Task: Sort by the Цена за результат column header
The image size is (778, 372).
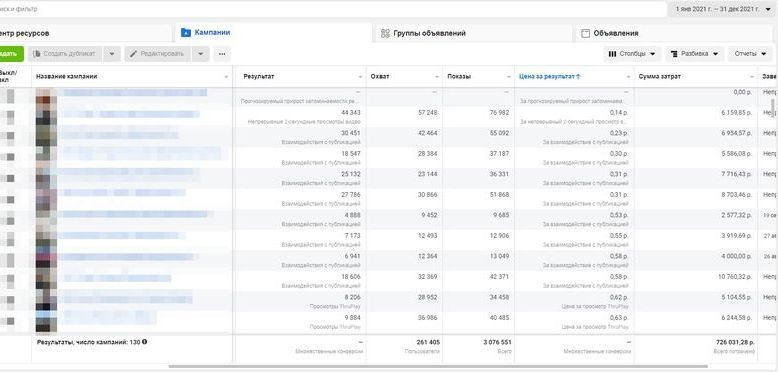Action: [x=550, y=76]
